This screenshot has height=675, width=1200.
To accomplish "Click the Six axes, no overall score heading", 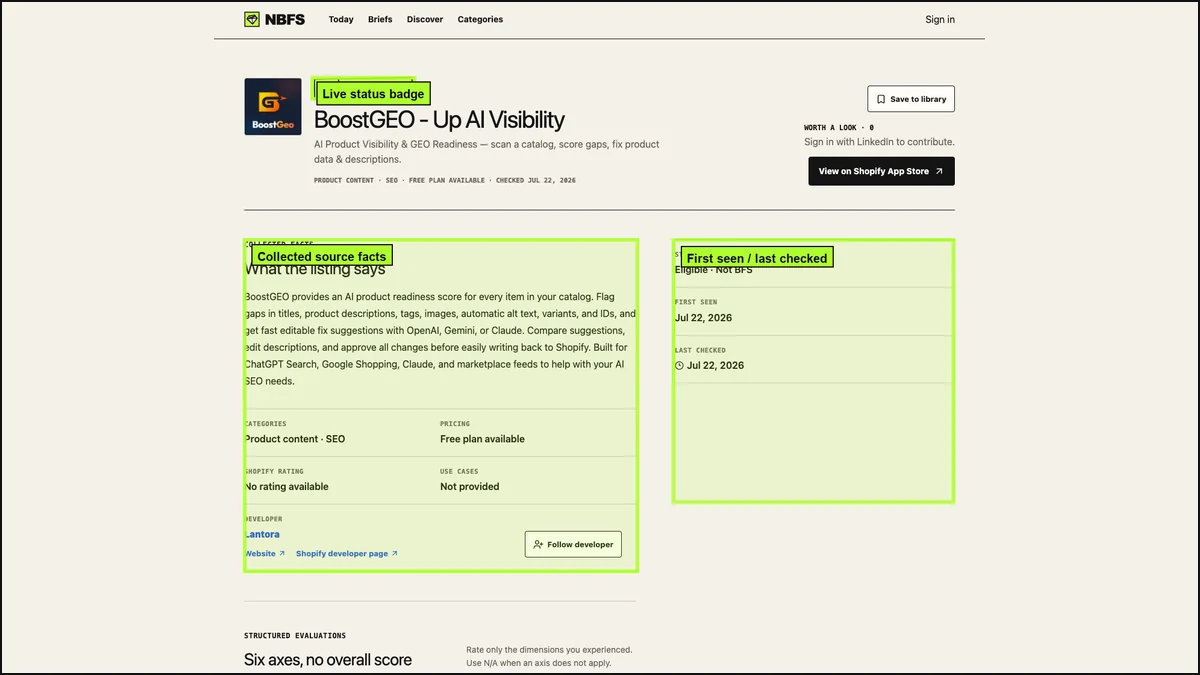I will coord(328,660).
